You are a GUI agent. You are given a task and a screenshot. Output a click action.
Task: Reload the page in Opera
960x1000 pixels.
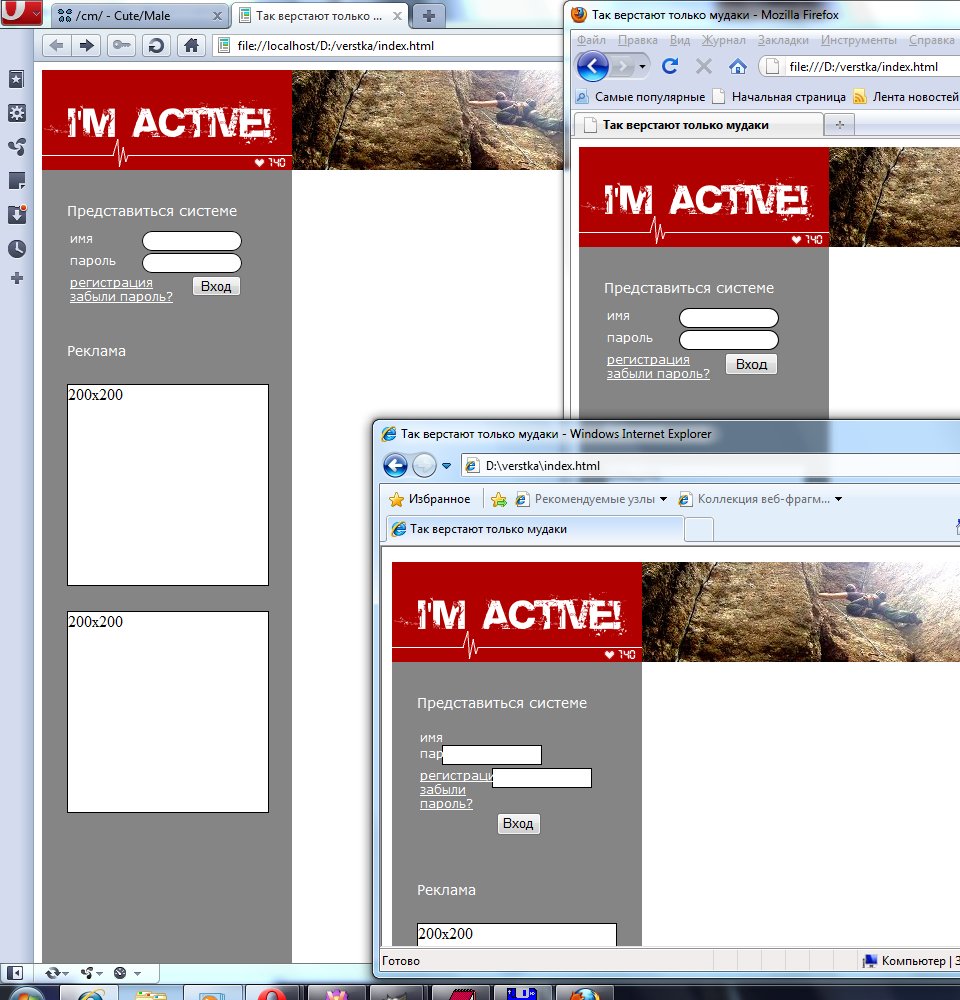(x=156, y=45)
